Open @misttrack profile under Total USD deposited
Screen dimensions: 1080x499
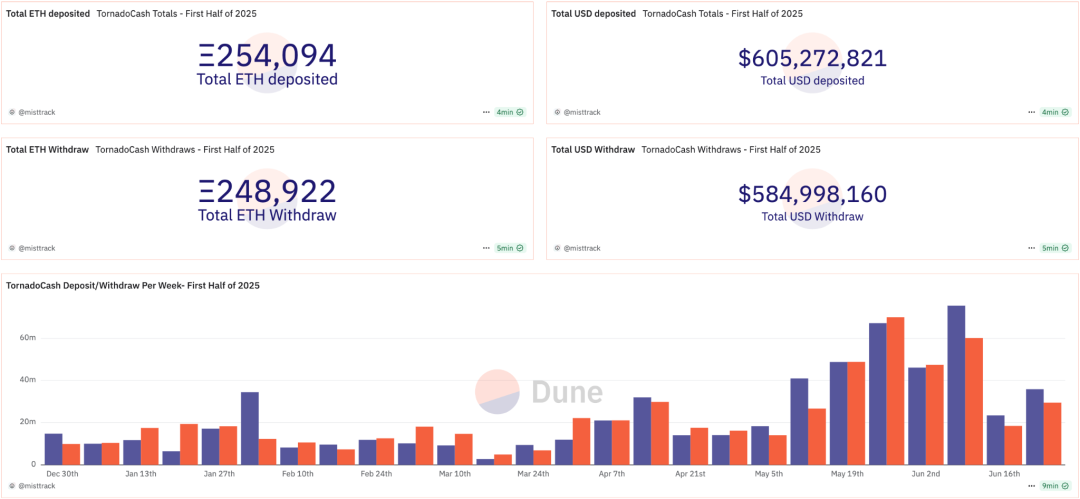(581, 113)
